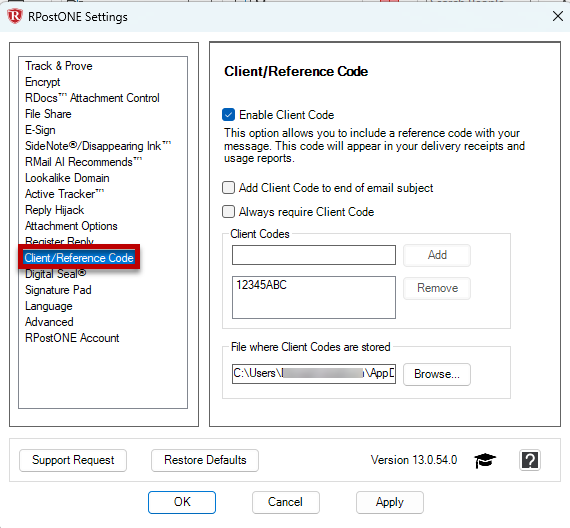Click Support Request button

(x=73, y=460)
